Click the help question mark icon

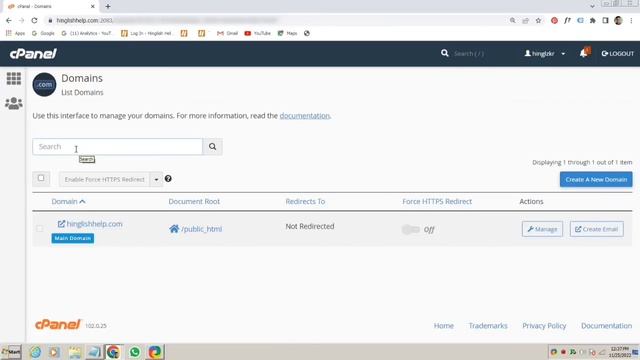168,179
